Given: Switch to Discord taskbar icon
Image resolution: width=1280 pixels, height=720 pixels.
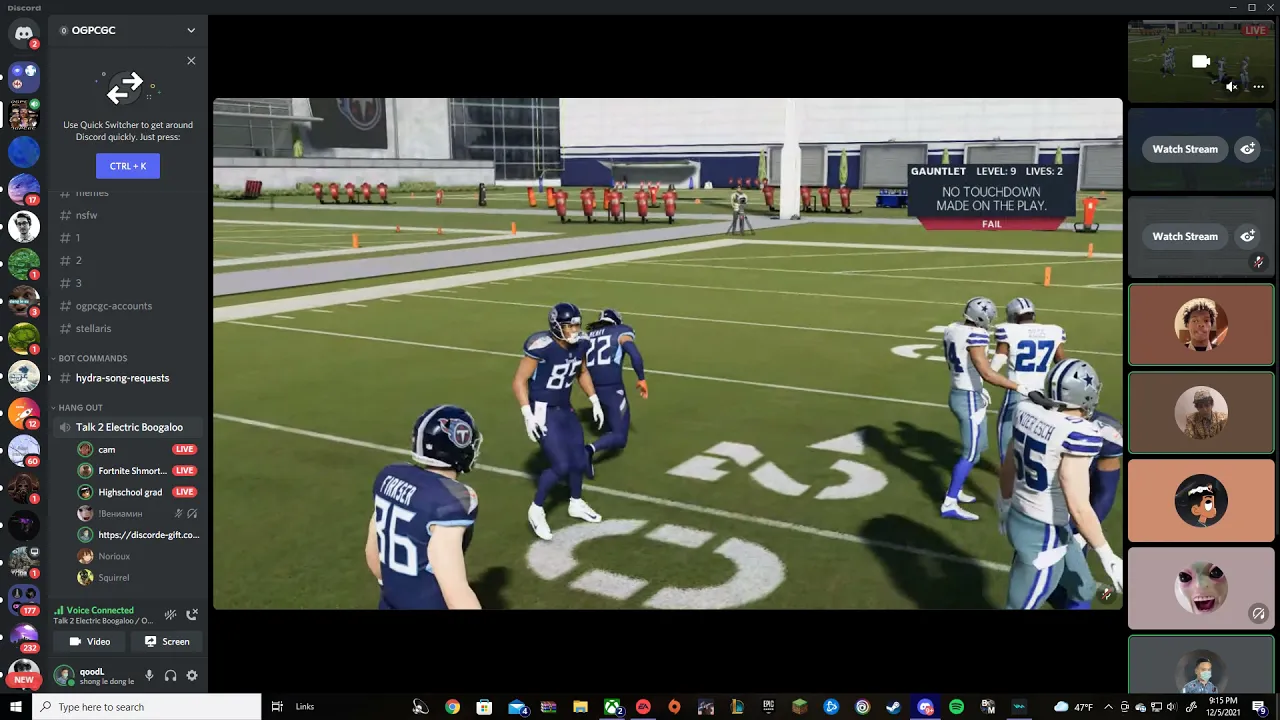Looking at the screenshot, I should pos(925,707).
